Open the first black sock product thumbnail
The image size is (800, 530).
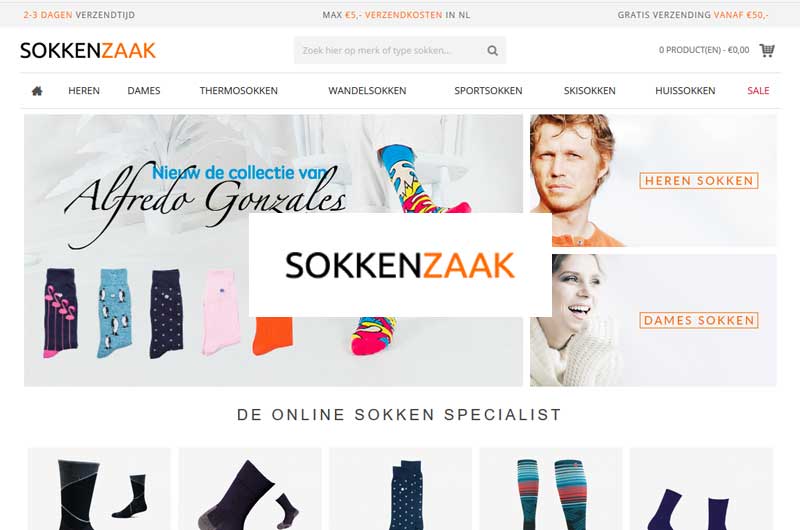[99, 489]
